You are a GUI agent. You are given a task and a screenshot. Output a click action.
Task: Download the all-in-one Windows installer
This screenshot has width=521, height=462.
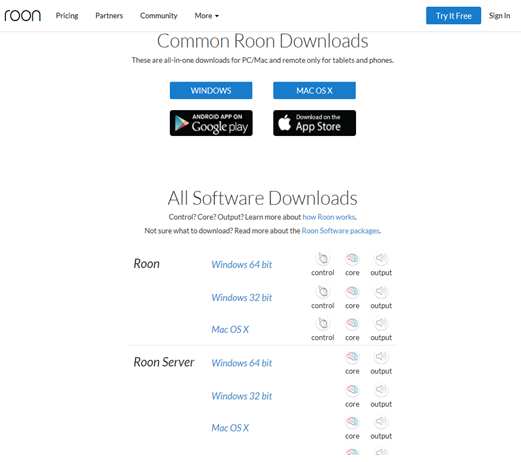point(211,90)
